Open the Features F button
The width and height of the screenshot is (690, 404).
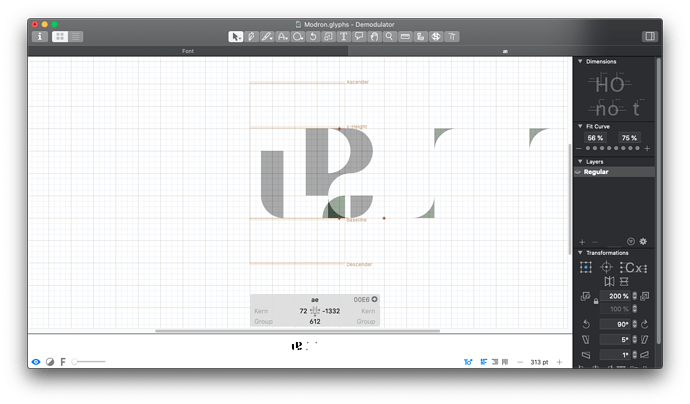click(x=63, y=362)
